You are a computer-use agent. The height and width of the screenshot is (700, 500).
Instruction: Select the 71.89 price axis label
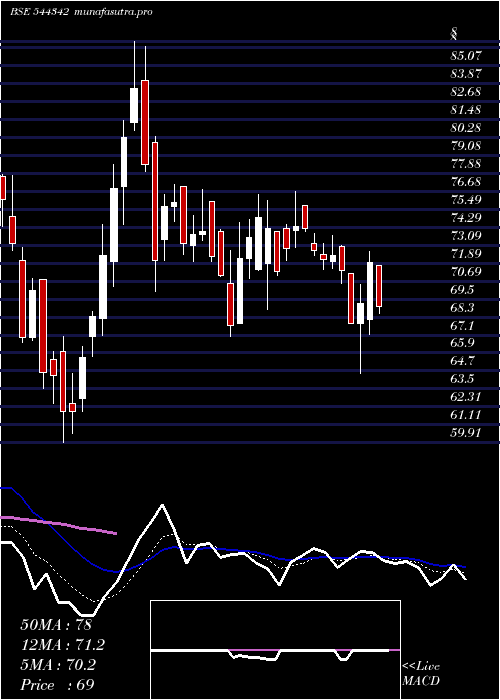[466, 254]
